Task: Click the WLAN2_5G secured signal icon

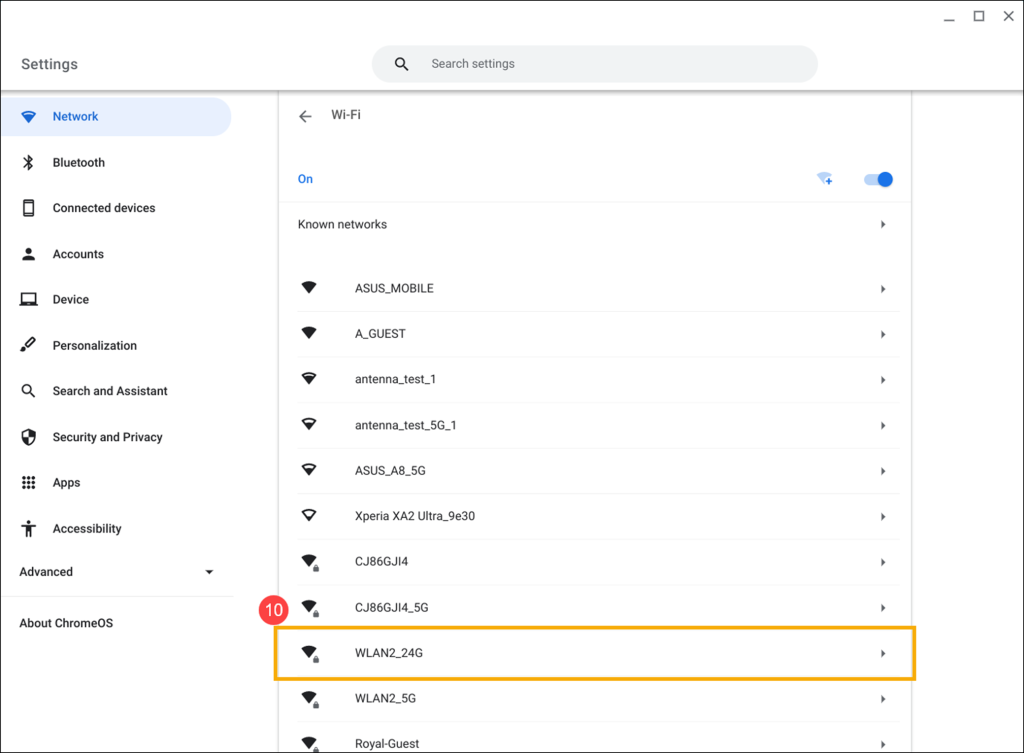Action: (310, 699)
